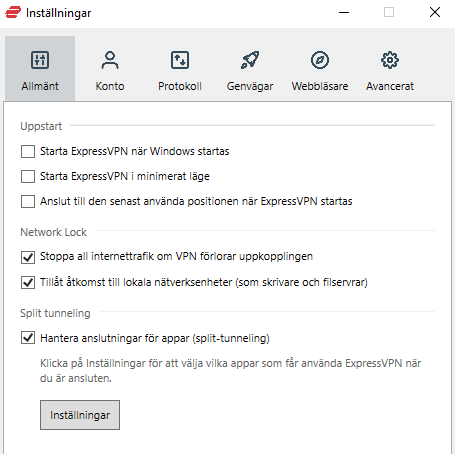Screen dimensions: 455x454
Task: Open the Webbläsare compass icon
Action: (320, 60)
